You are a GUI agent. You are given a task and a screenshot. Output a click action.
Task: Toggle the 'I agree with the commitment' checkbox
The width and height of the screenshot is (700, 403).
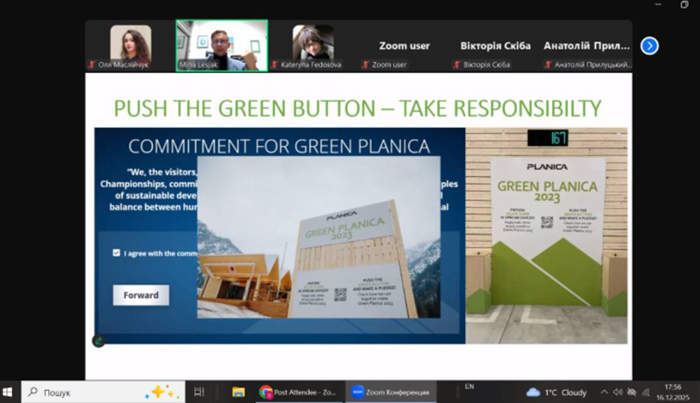click(x=117, y=253)
